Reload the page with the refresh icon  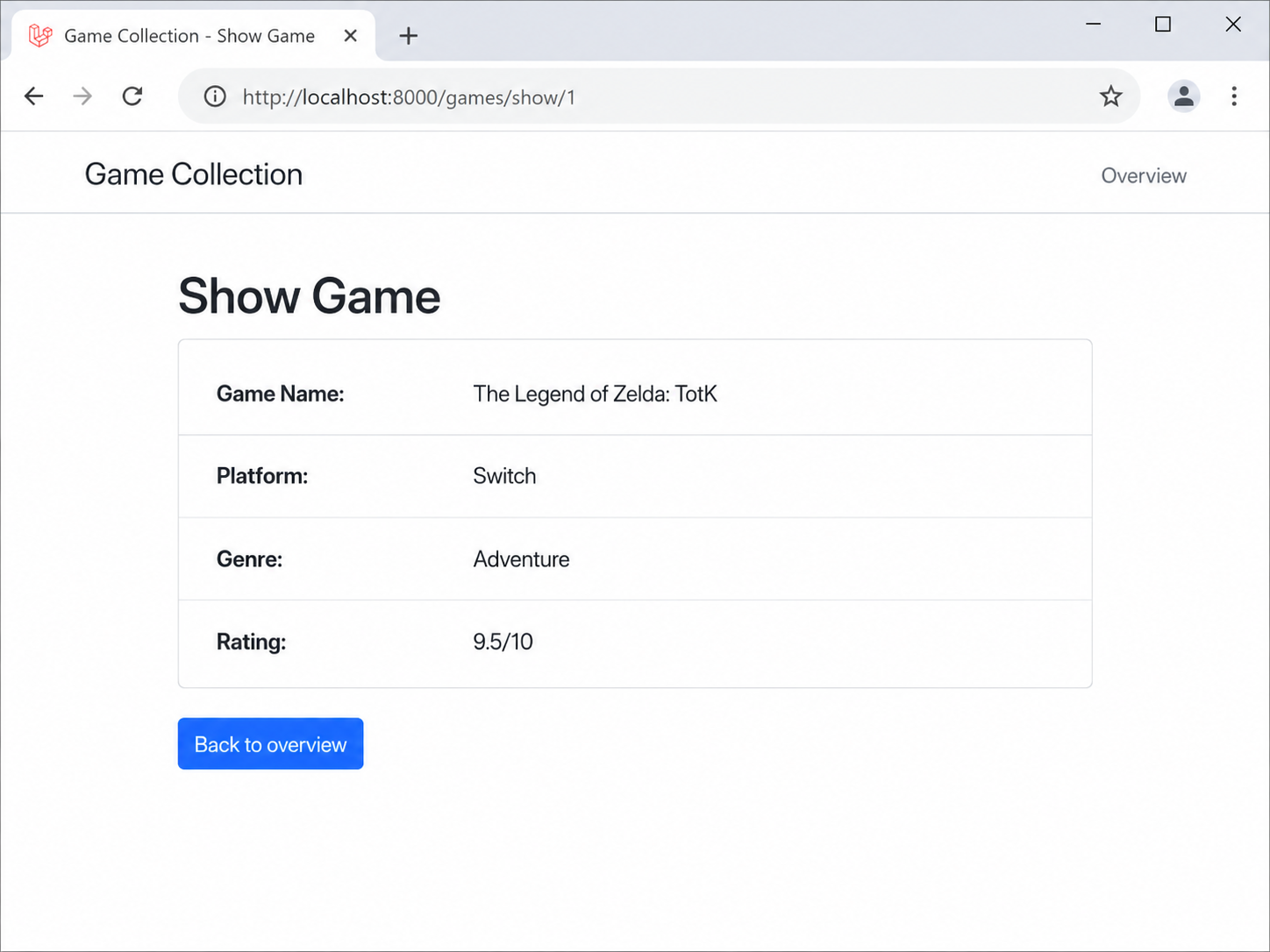click(x=132, y=96)
